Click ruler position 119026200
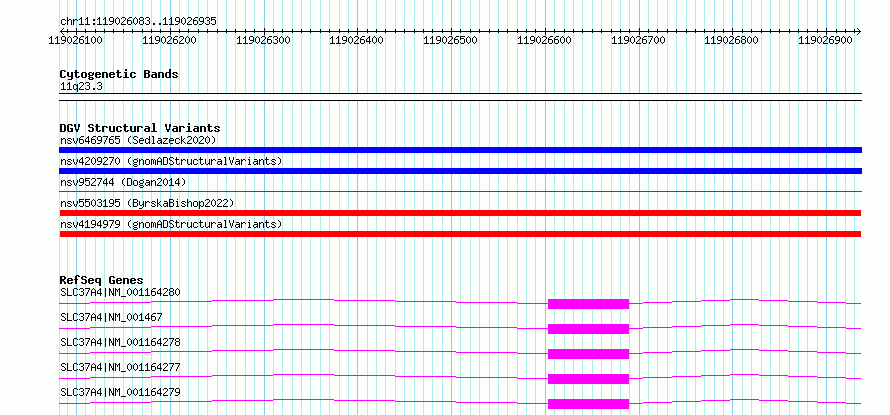 coord(169,41)
